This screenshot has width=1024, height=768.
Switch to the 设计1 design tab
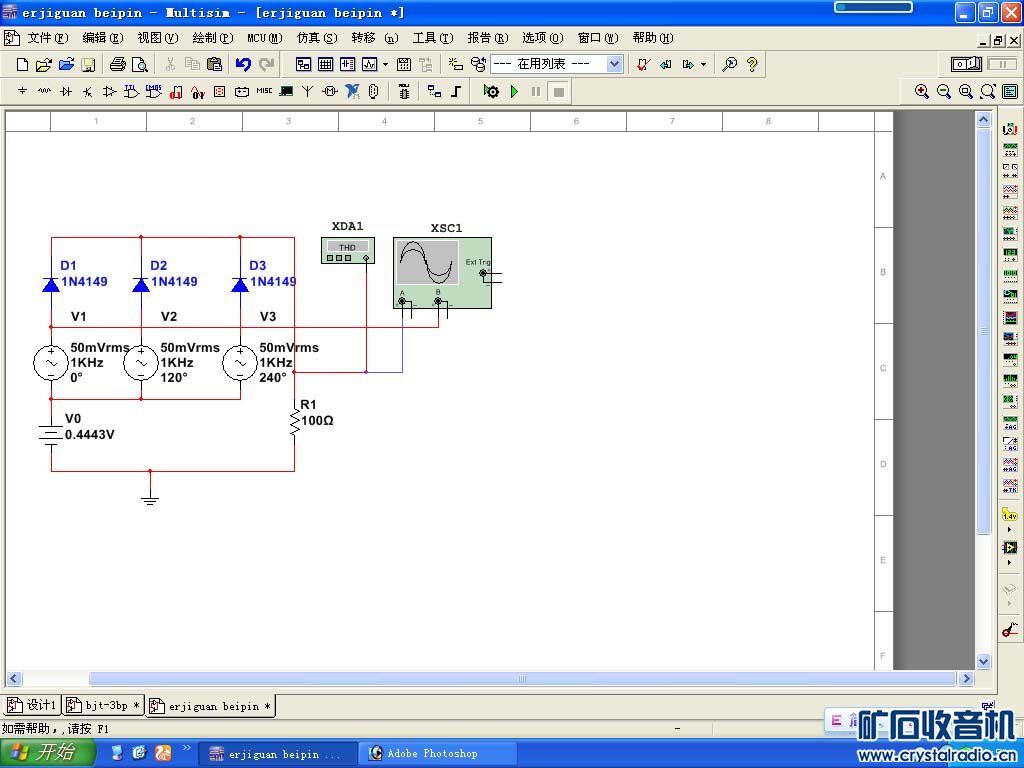pyautogui.click(x=32, y=705)
